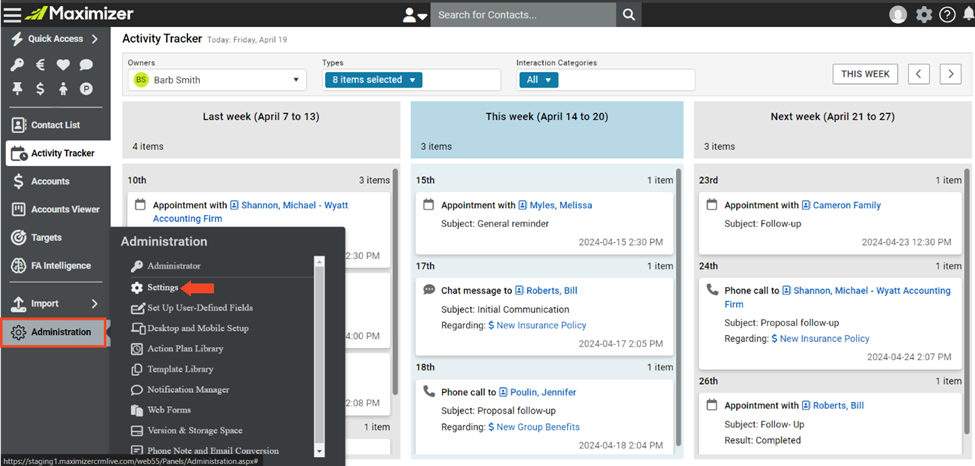Go to next week with right arrow

(950, 74)
